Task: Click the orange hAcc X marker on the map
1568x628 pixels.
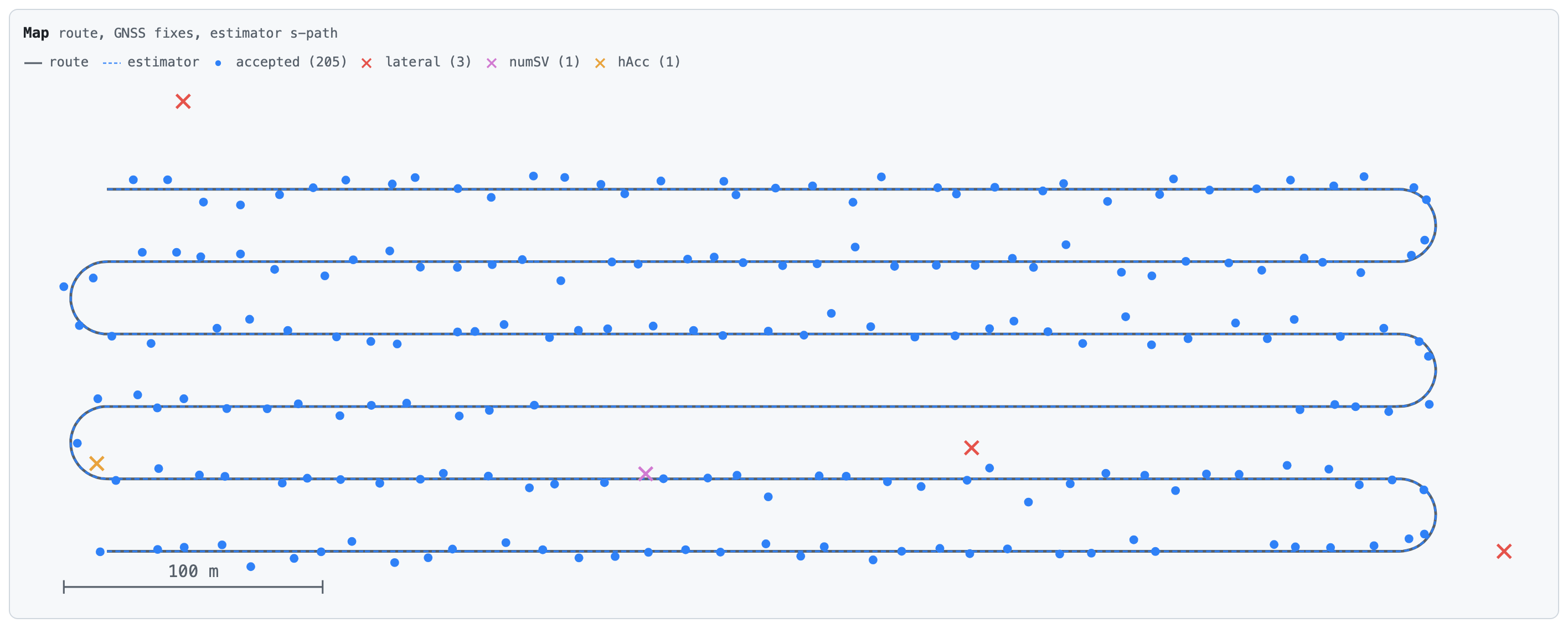Action: [97, 464]
